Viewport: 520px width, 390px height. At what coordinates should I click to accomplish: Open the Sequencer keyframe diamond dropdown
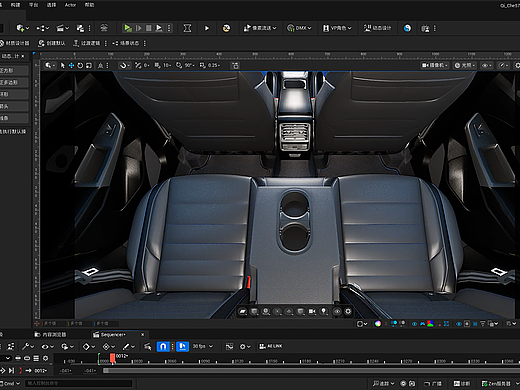tap(89, 347)
